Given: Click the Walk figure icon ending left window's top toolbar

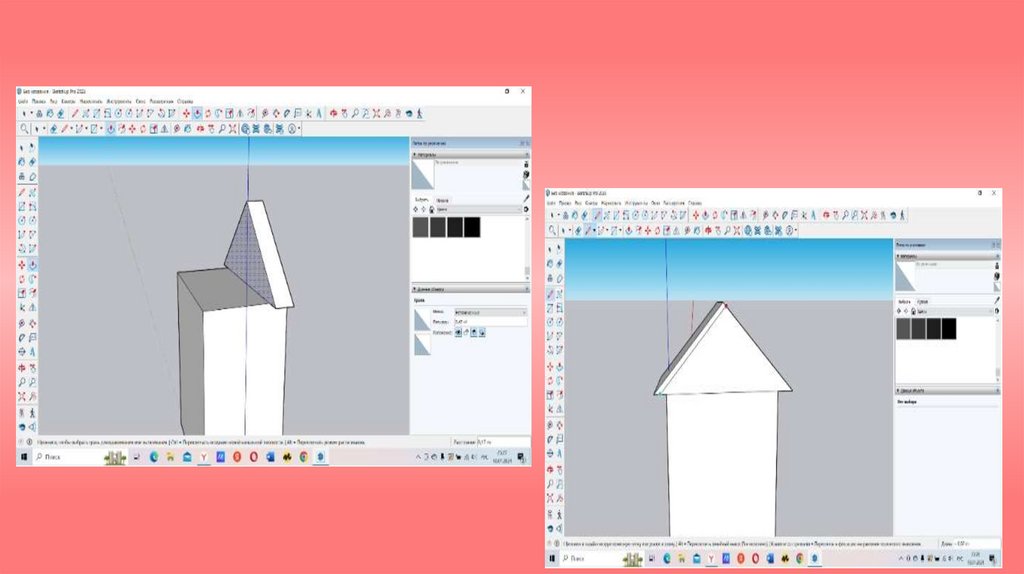Looking at the screenshot, I should (x=419, y=113).
